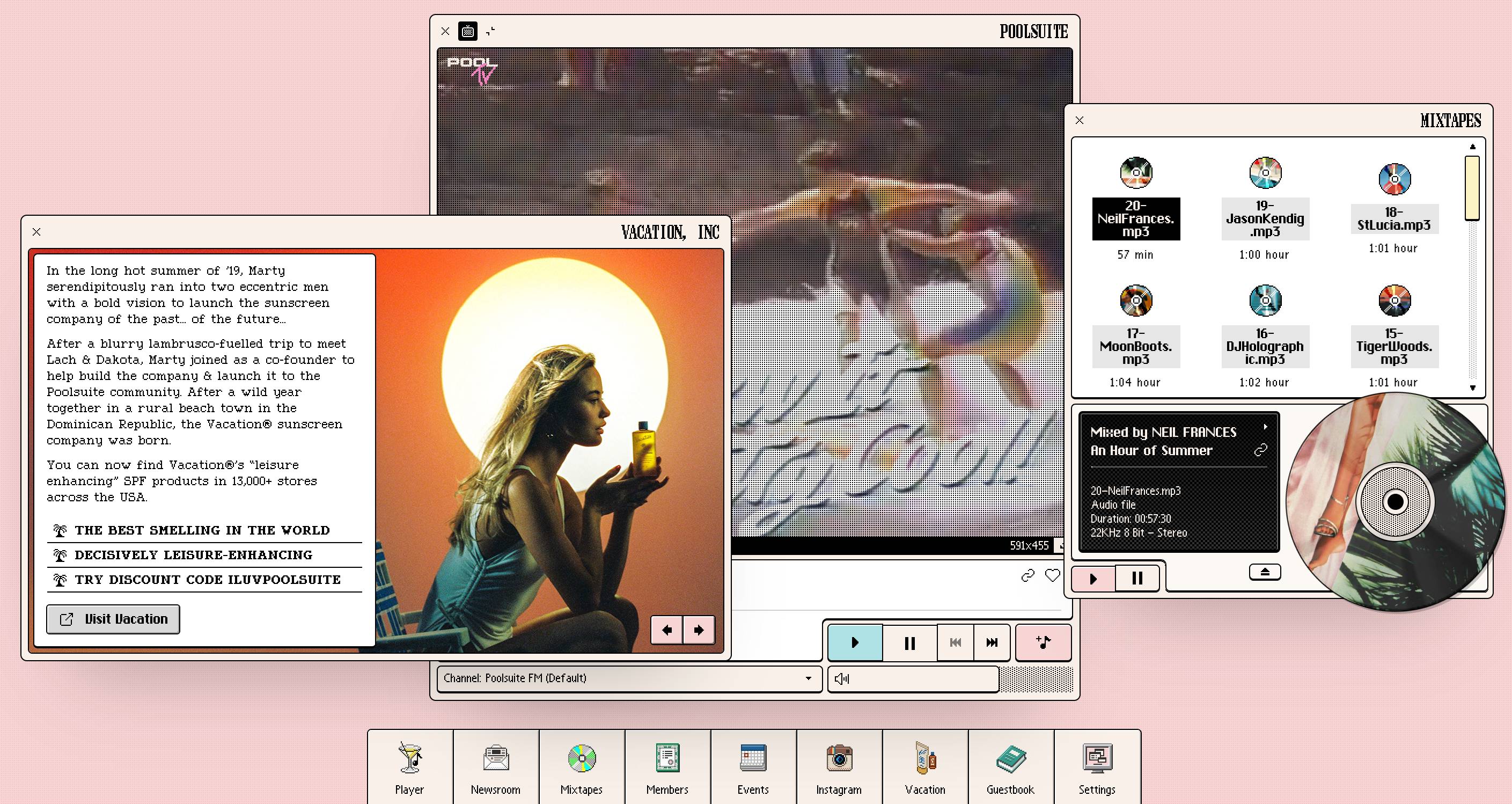The height and width of the screenshot is (804, 1512).
Task: Click the shrink icon in Poolsuite title bar
Action: pyautogui.click(x=491, y=31)
